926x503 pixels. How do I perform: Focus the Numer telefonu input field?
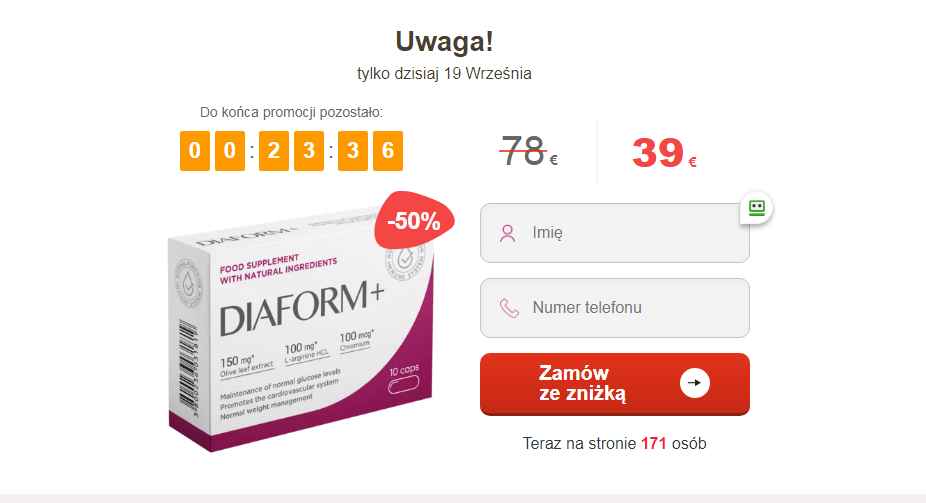615,308
